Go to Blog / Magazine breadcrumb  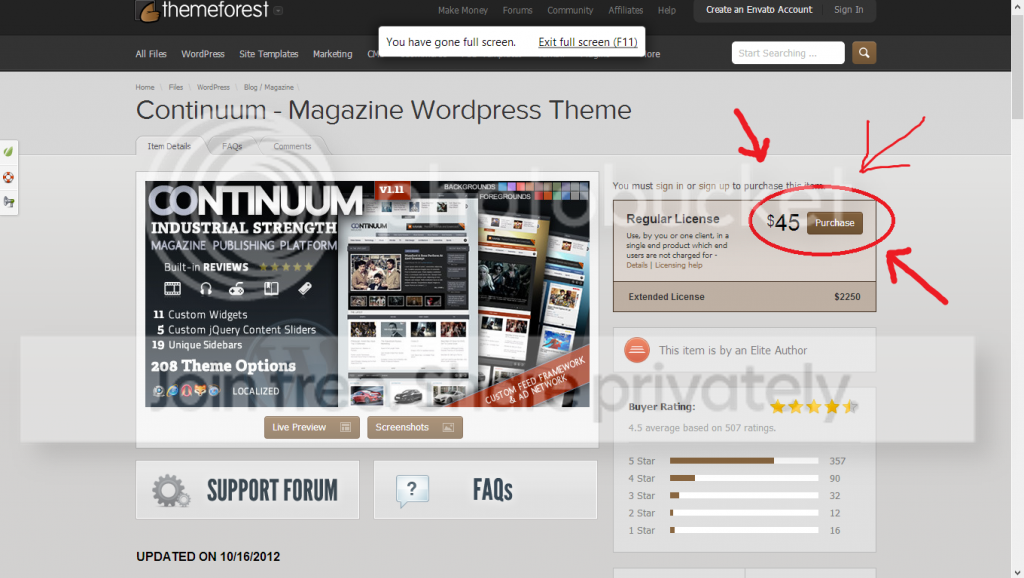(268, 87)
